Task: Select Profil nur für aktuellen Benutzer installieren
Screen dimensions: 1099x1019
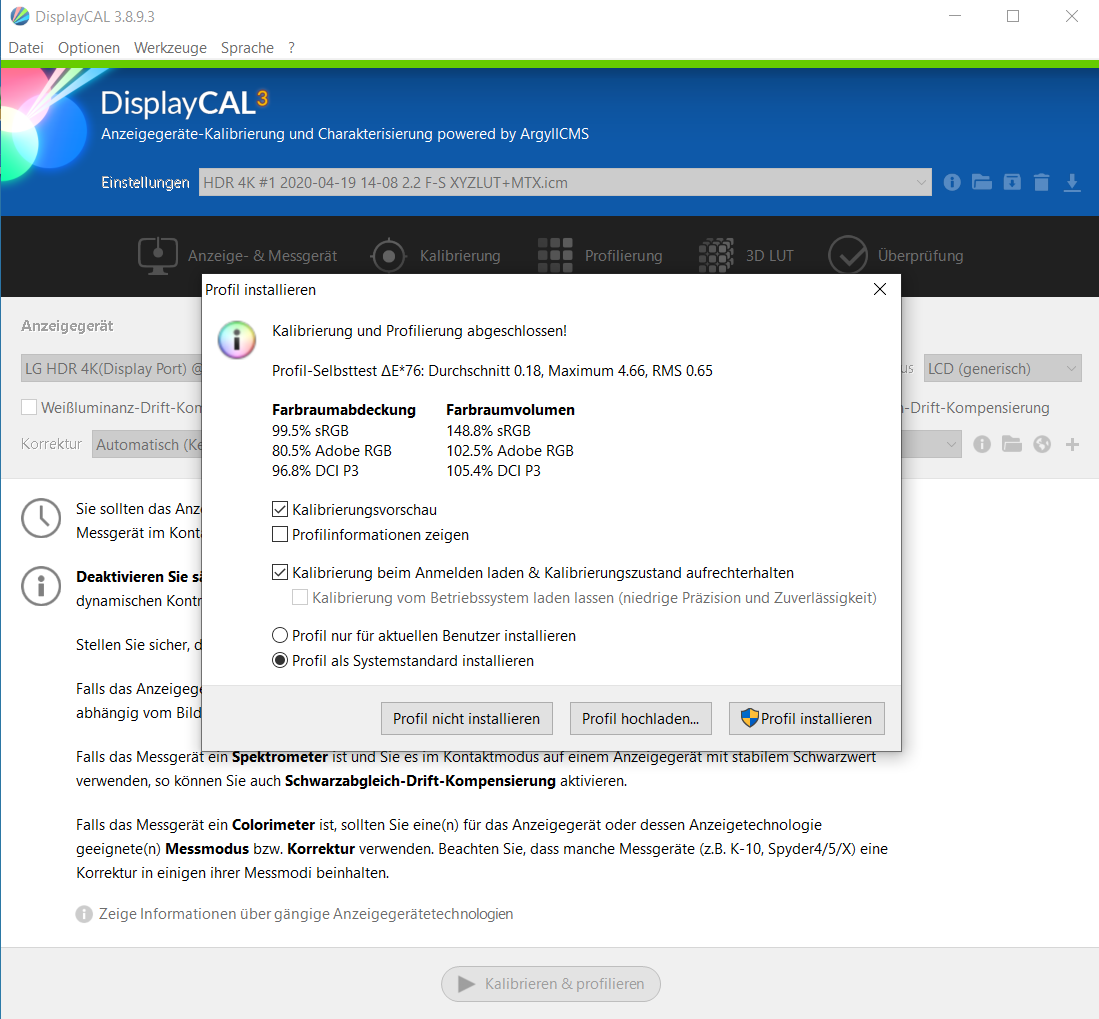Action: pyautogui.click(x=280, y=636)
